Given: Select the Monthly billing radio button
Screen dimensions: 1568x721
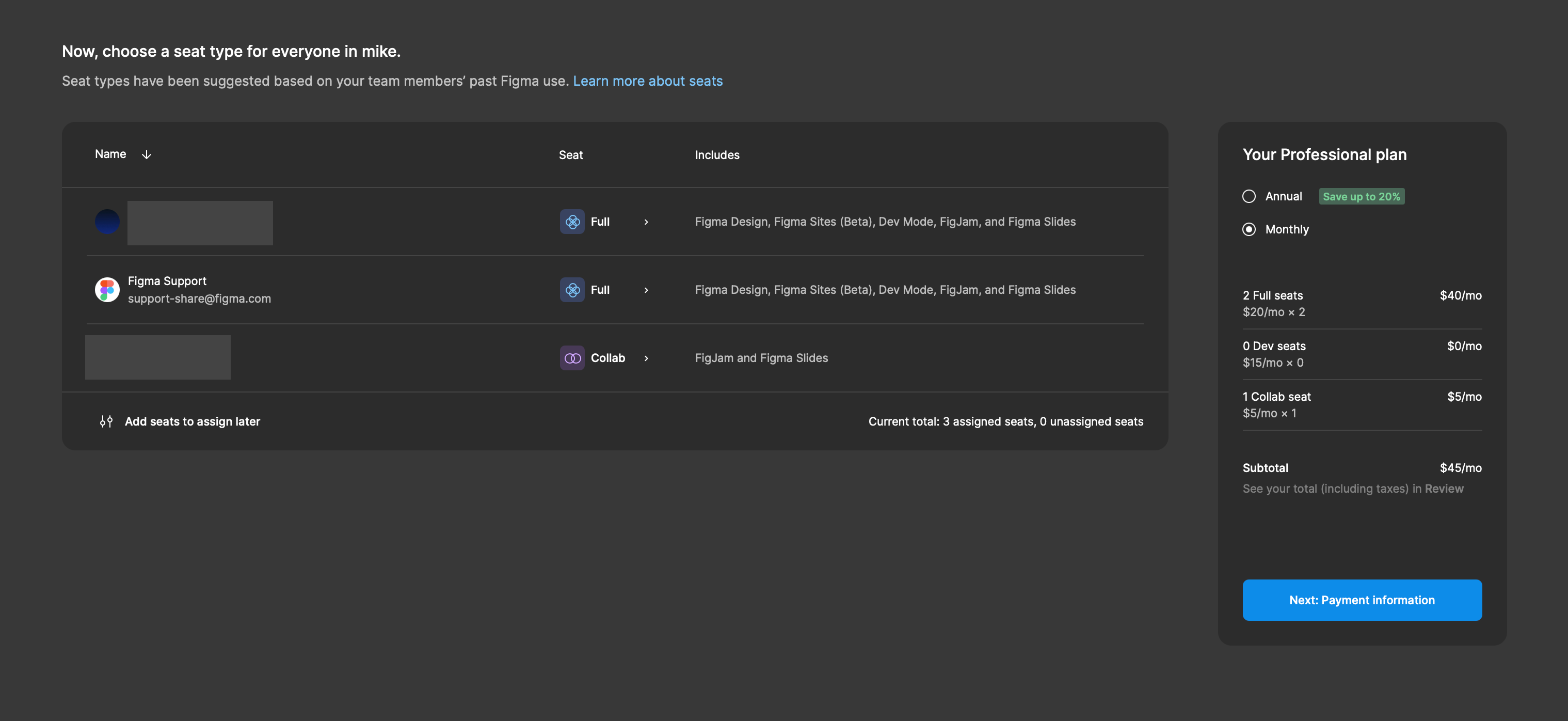Looking at the screenshot, I should coord(1249,230).
